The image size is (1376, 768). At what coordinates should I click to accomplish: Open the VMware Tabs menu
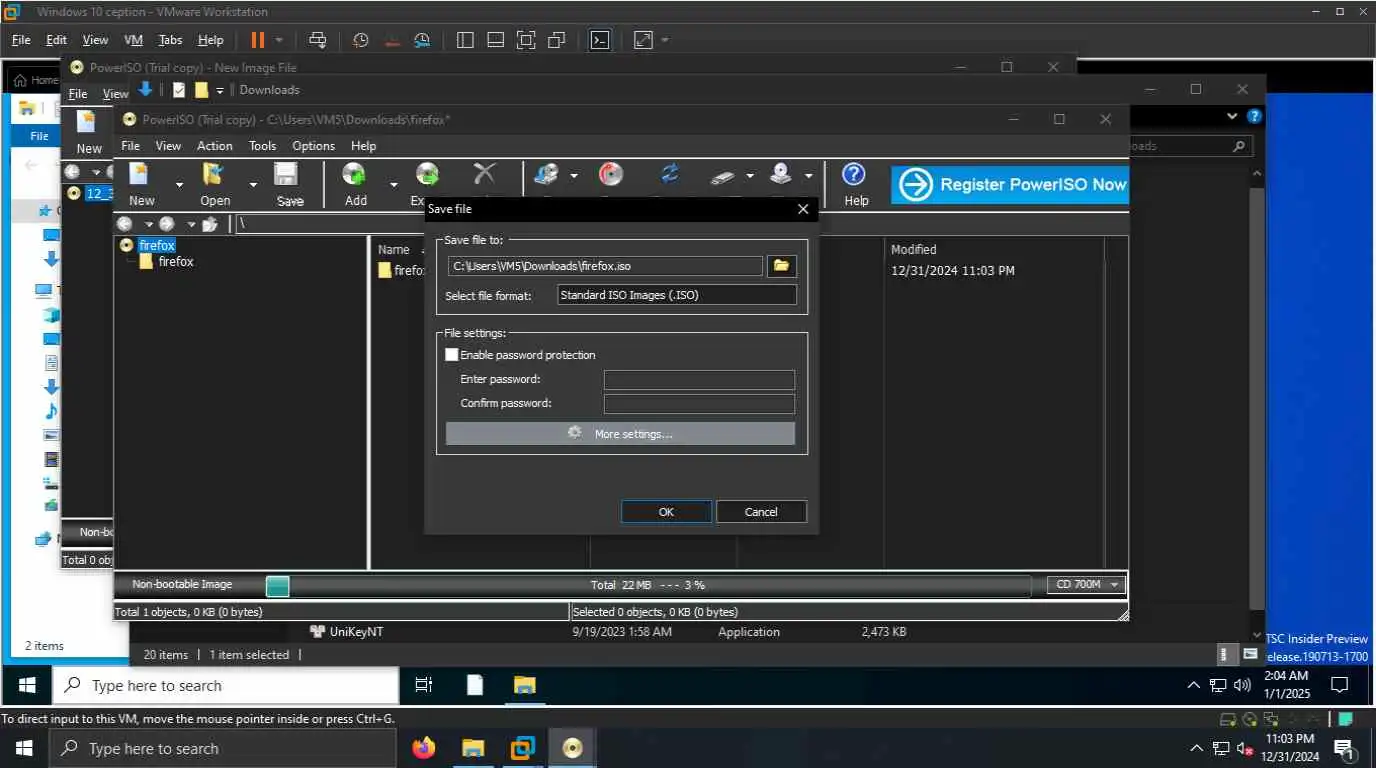pyautogui.click(x=170, y=40)
